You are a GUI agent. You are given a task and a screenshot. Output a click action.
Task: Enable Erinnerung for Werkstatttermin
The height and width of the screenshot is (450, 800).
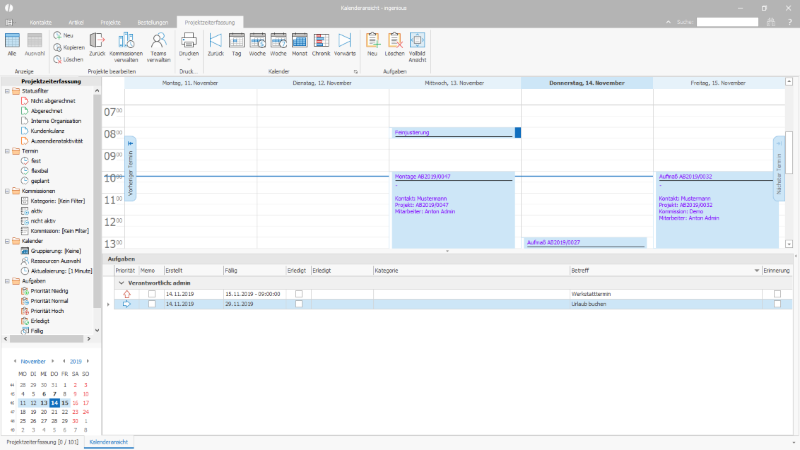(777, 294)
